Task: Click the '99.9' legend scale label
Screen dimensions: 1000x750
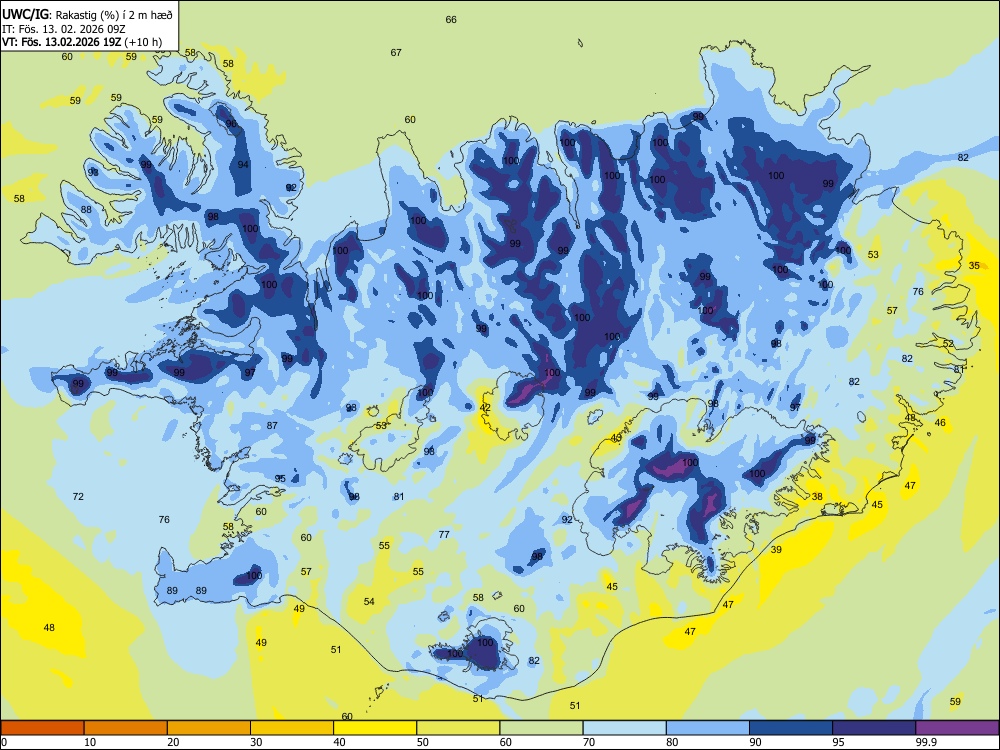Action: [x=926, y=742]
